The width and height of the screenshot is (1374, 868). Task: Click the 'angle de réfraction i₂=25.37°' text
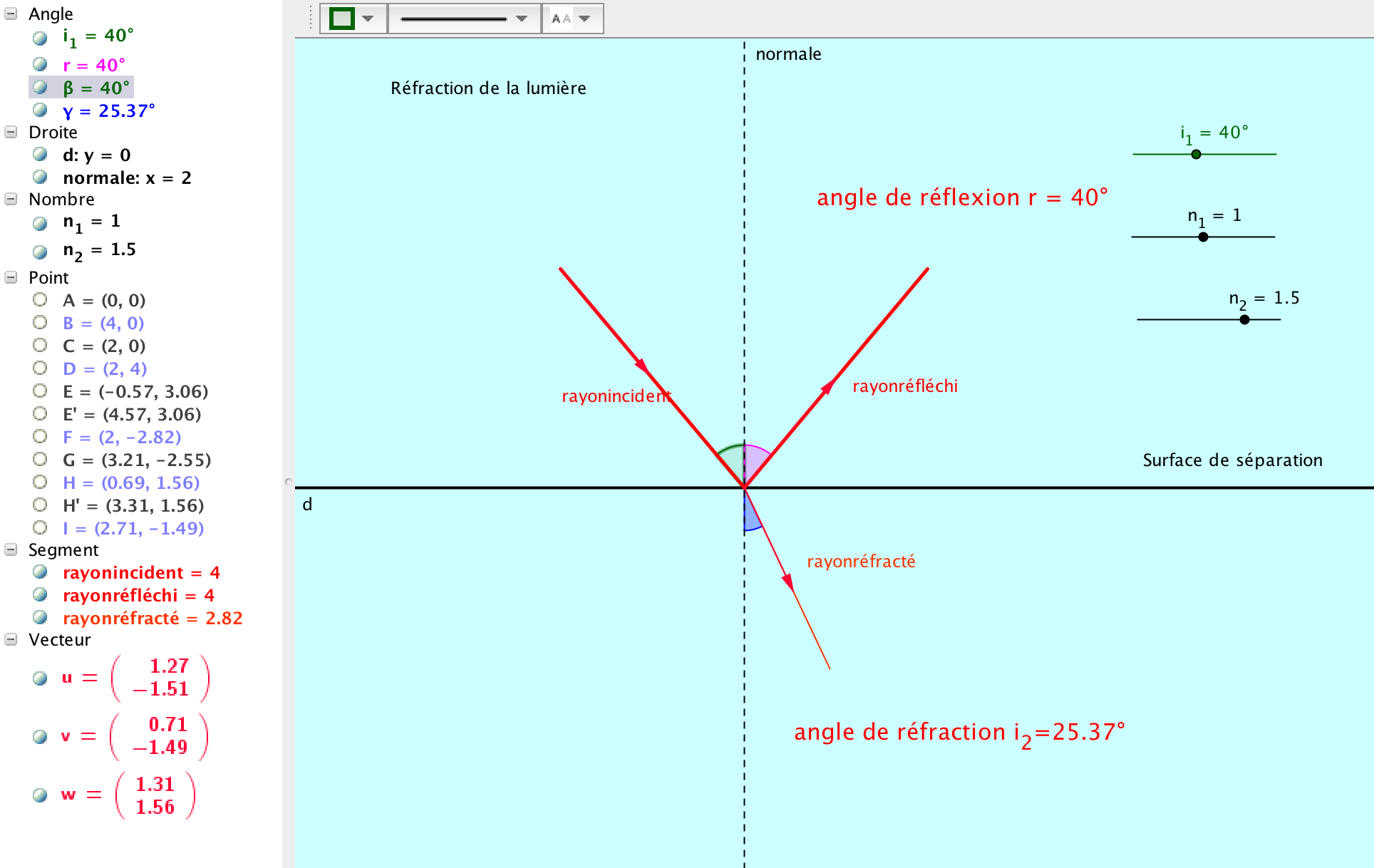tap(959, 733)
